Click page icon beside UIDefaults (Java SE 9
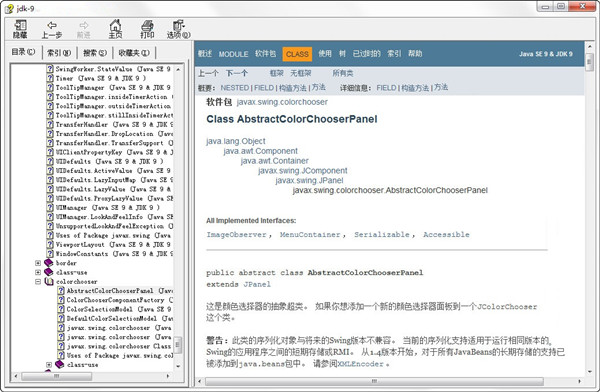Viewport: 600px width, 392px height. click(50, 161)
